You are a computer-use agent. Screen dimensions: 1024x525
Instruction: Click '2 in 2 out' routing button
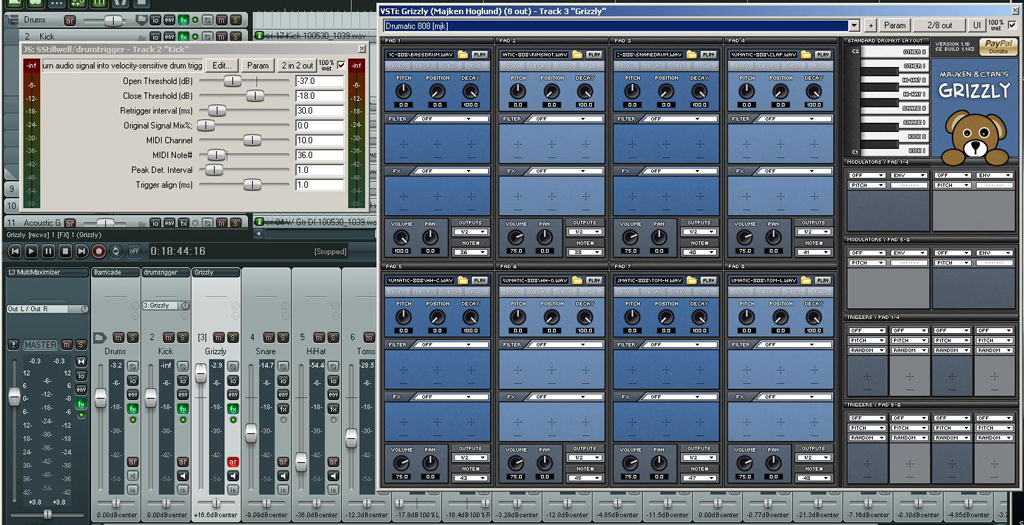[297, 65]
